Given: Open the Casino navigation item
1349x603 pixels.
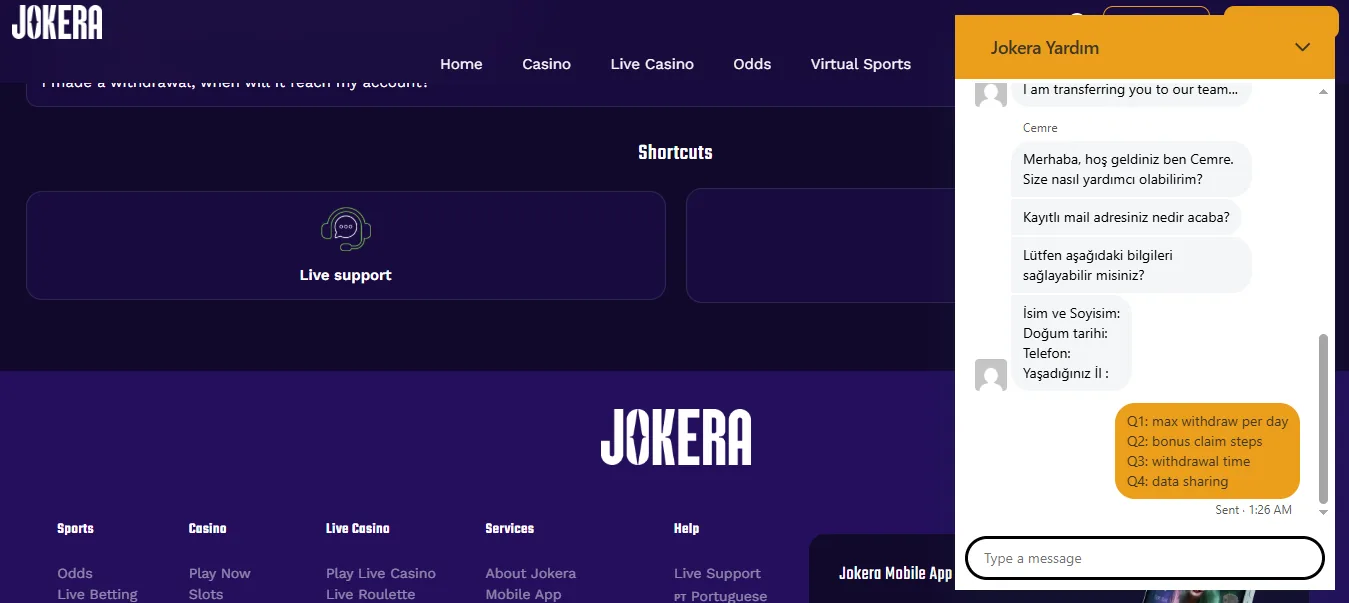Looking at the screenshot, I should (546, 64).
